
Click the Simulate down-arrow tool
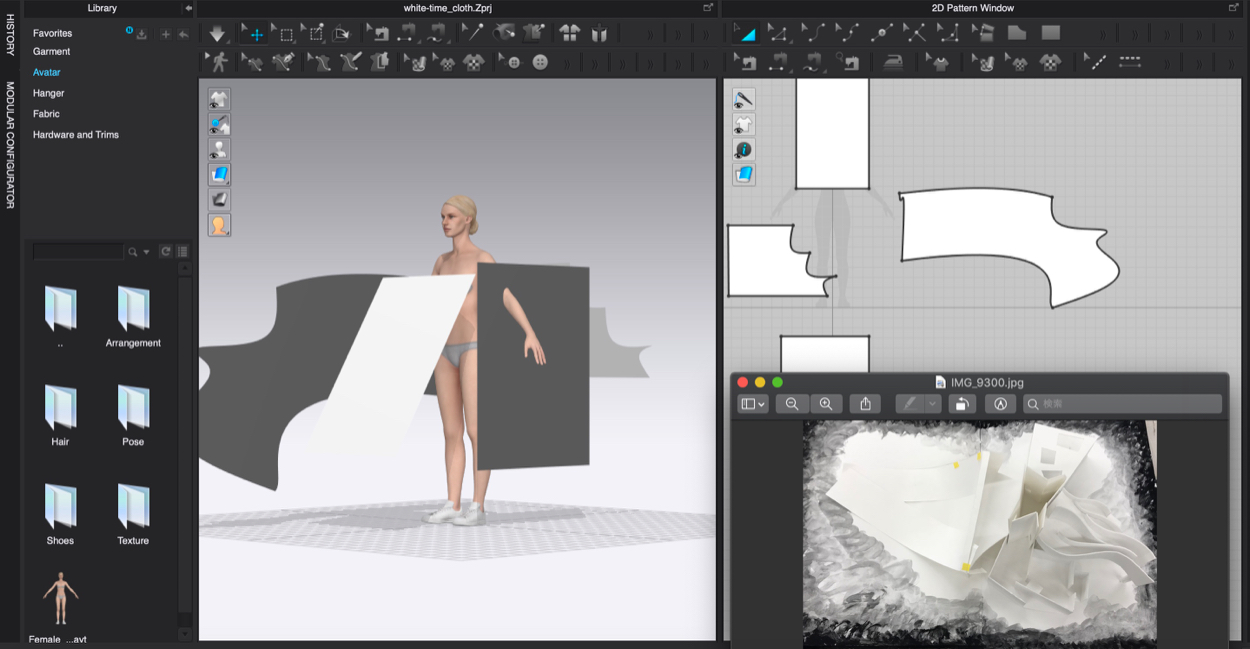pyautogui.click(x=217, y=34)
